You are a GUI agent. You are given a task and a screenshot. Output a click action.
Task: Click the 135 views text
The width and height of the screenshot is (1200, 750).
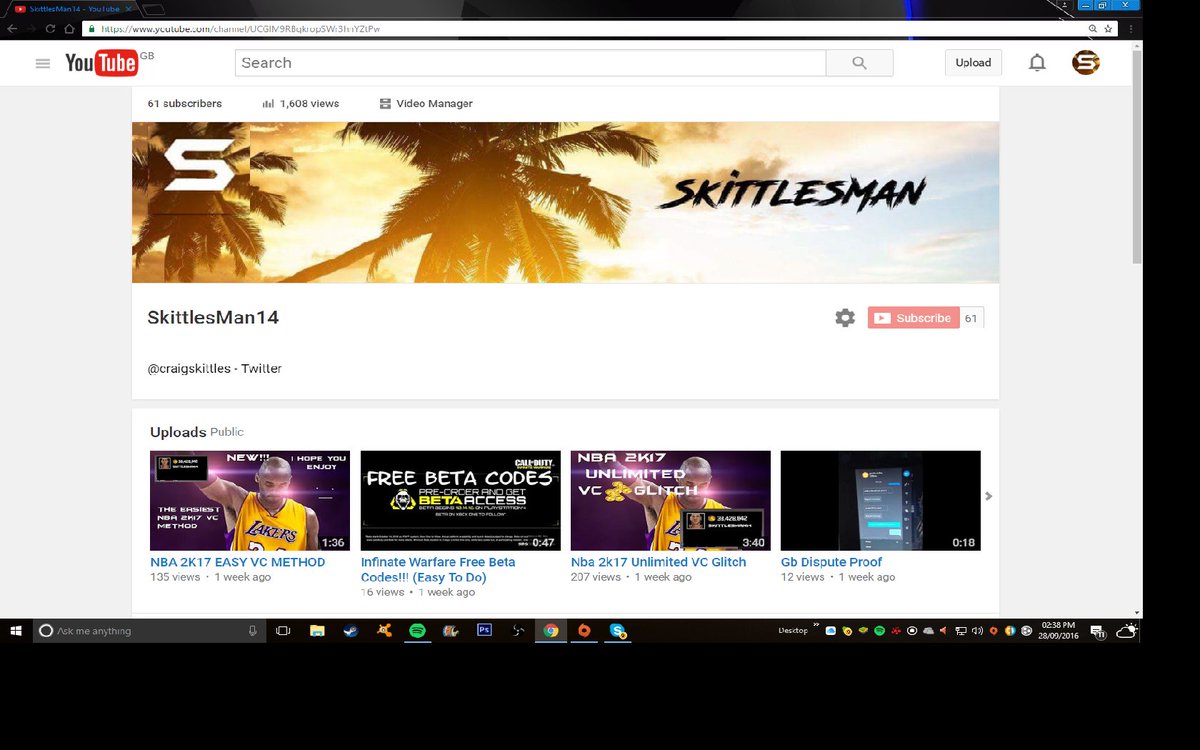(175, 577)
